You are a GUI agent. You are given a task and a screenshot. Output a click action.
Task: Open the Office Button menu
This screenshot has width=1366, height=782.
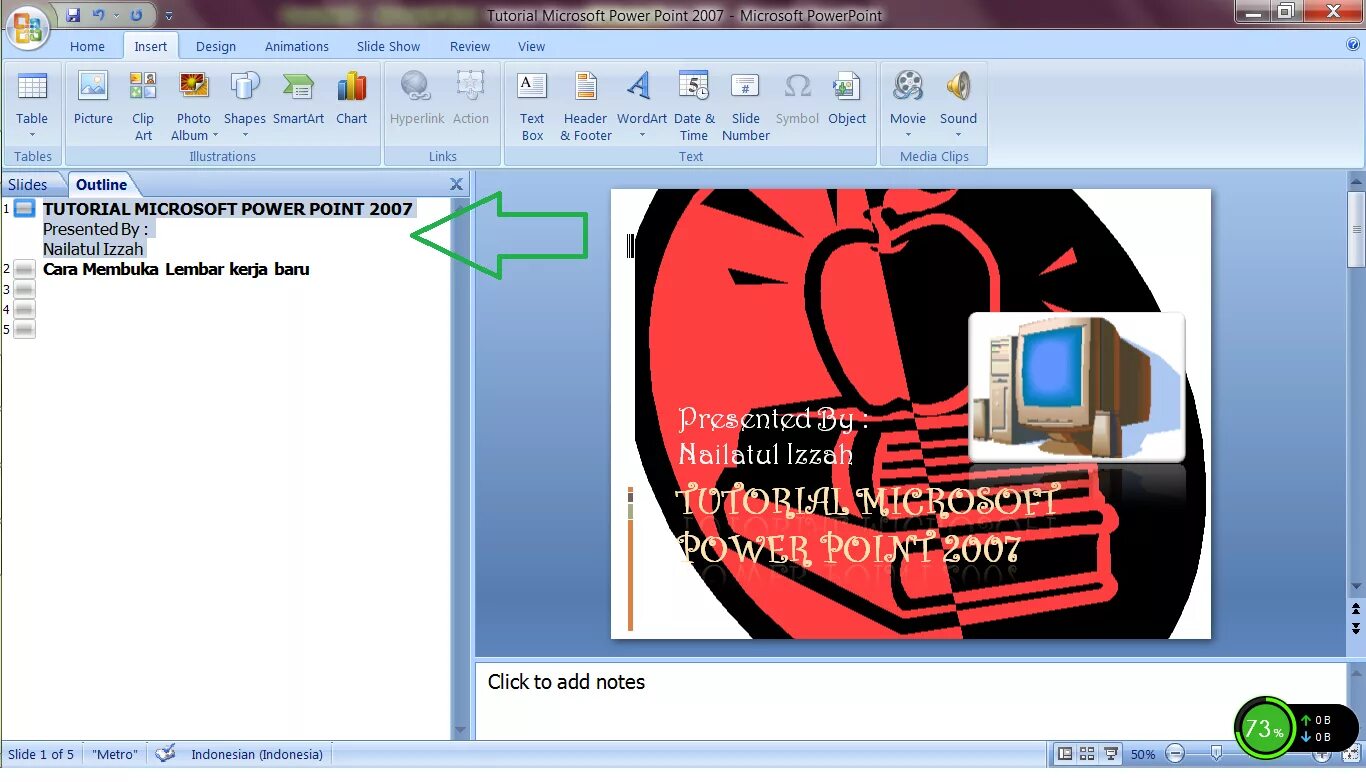coord(28,27)
